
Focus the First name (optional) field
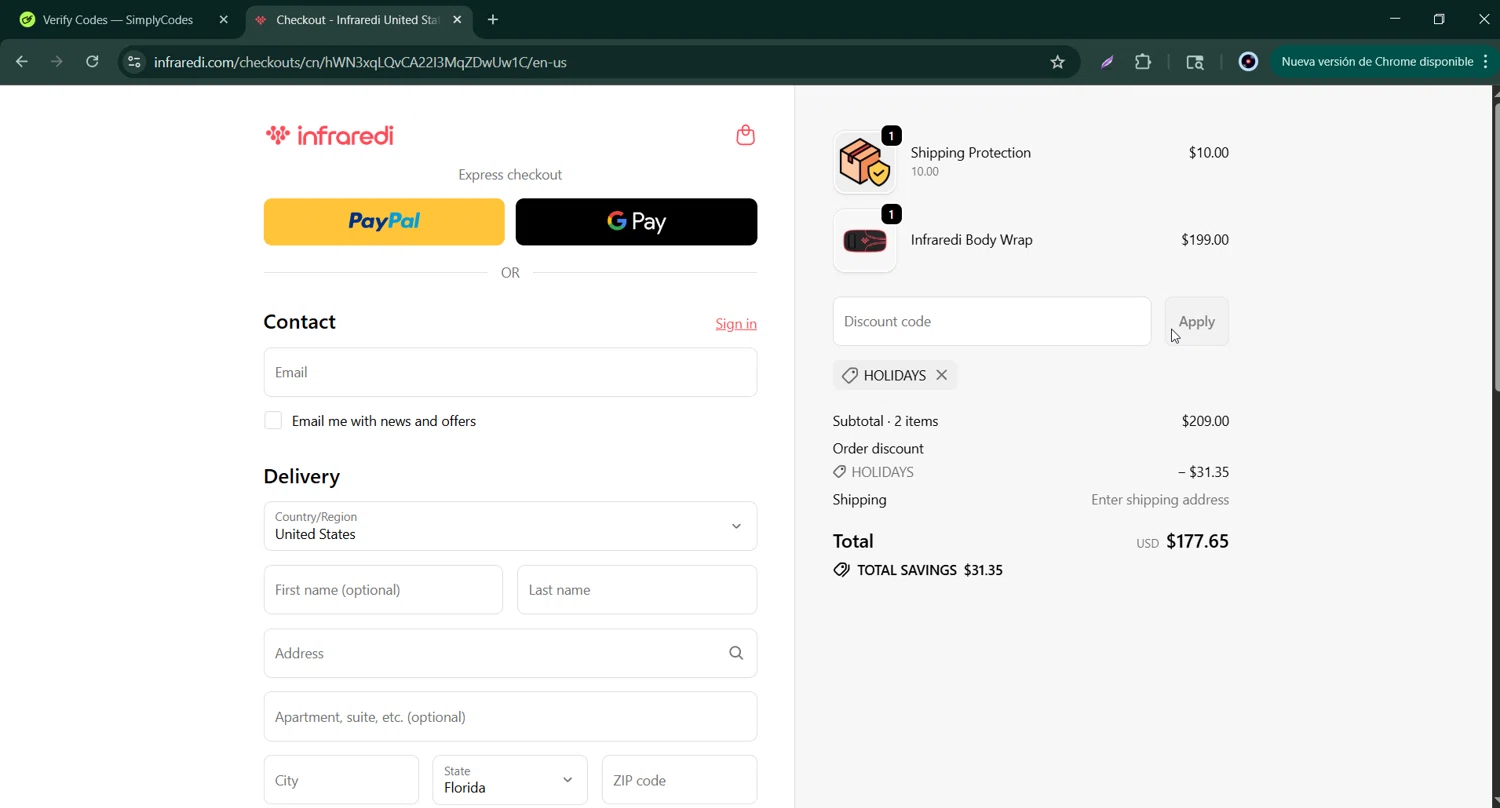383,590
